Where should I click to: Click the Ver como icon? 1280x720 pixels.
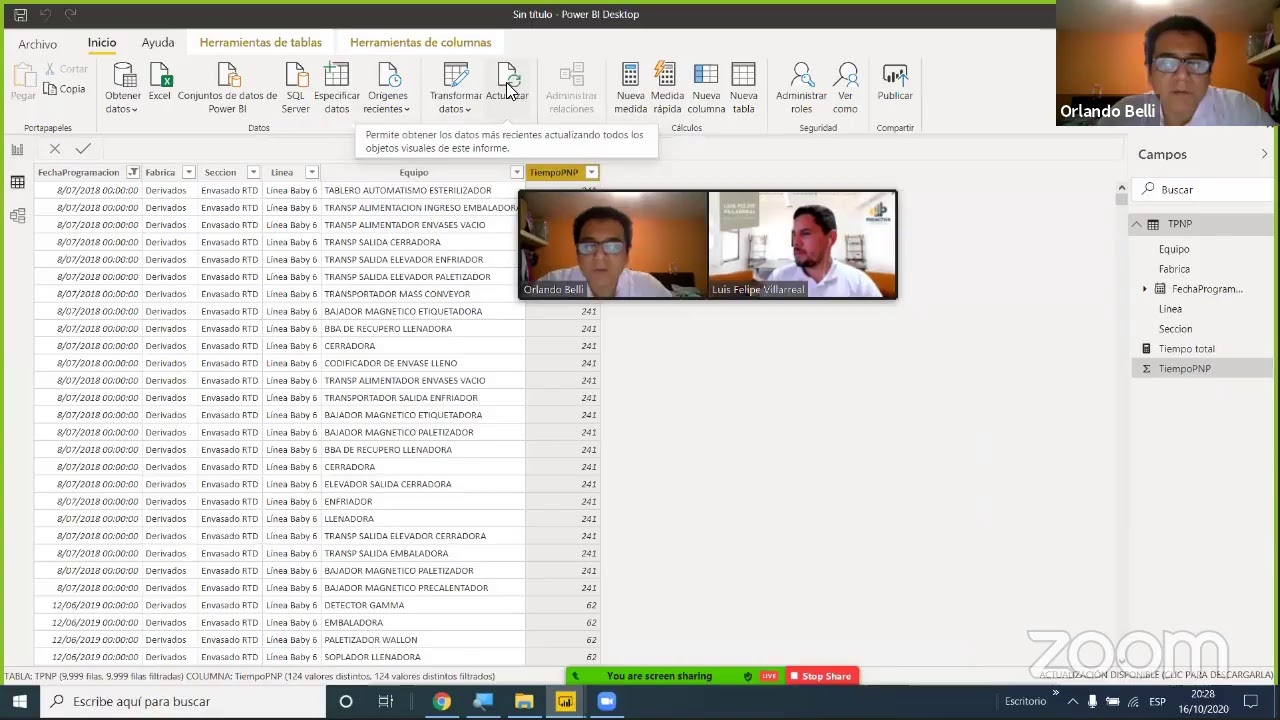(846, 75)
